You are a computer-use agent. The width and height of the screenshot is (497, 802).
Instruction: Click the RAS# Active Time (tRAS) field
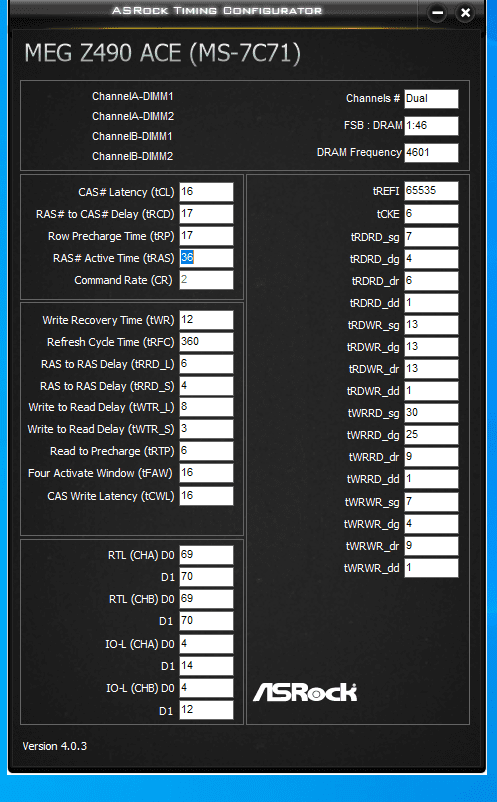tap(206, 258)
